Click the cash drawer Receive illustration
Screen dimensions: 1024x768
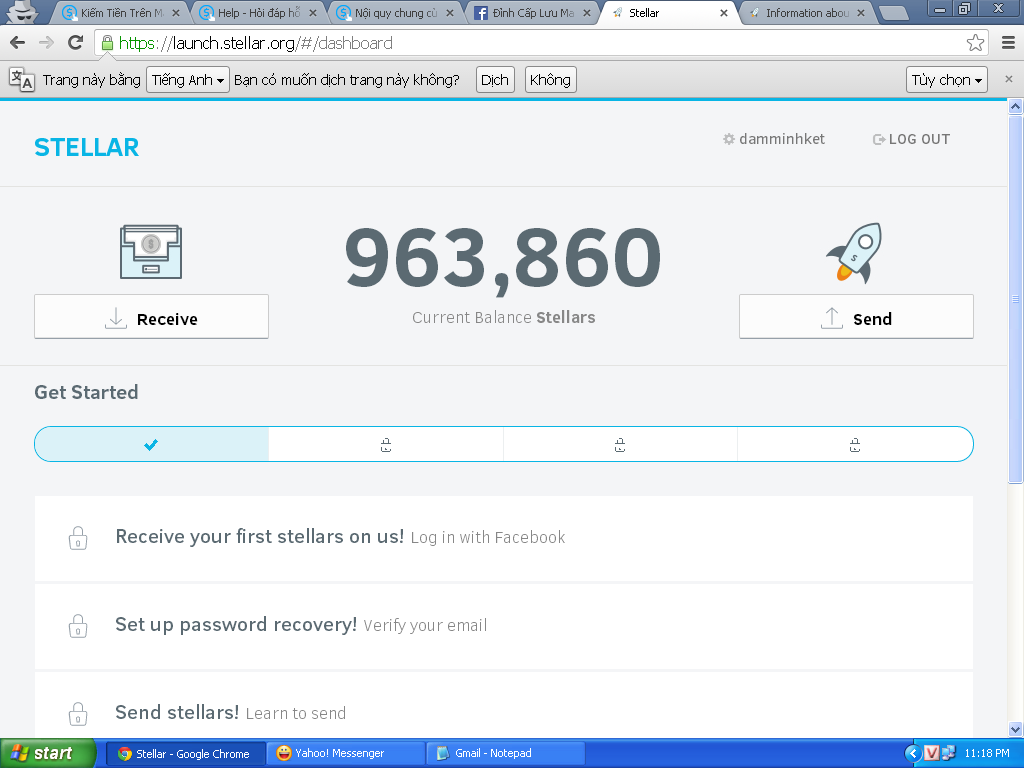(151, 252)
